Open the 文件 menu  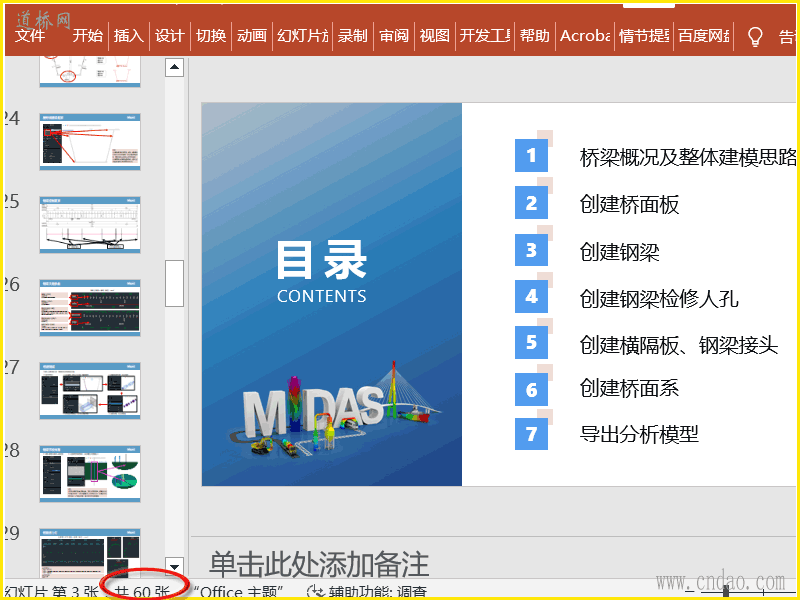[x=30, y=35]
